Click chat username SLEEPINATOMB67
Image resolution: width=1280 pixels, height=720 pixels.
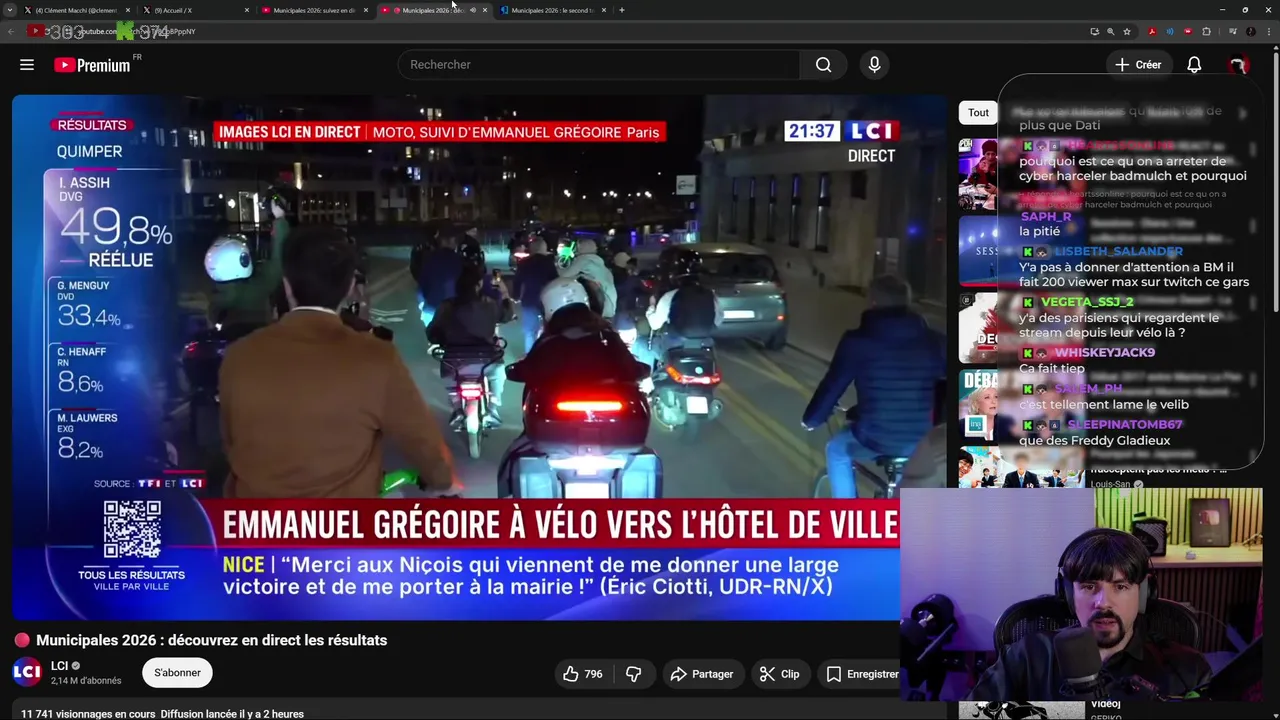[x=1125, y=425]
